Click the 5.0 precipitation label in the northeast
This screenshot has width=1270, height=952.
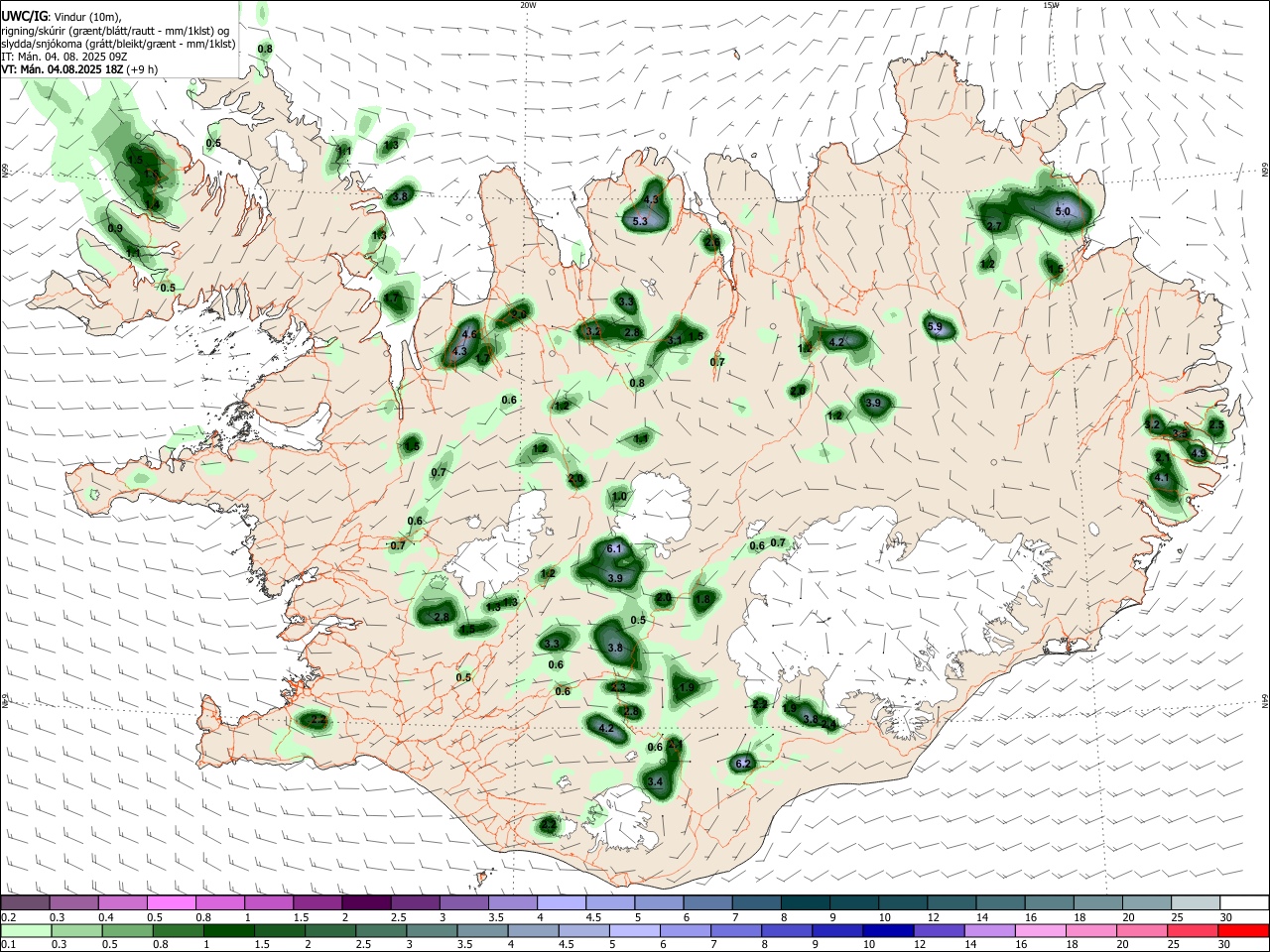(x=1063, y=211)
